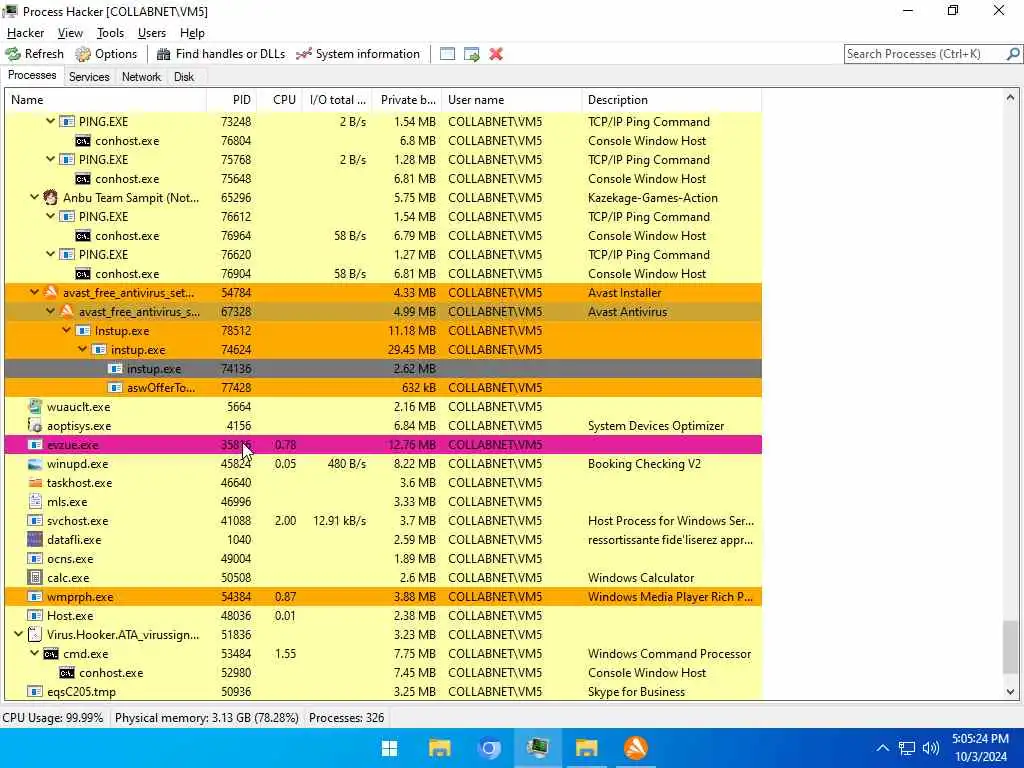
Task: Sort by the PID column header
Action: (x=231, y=100)
